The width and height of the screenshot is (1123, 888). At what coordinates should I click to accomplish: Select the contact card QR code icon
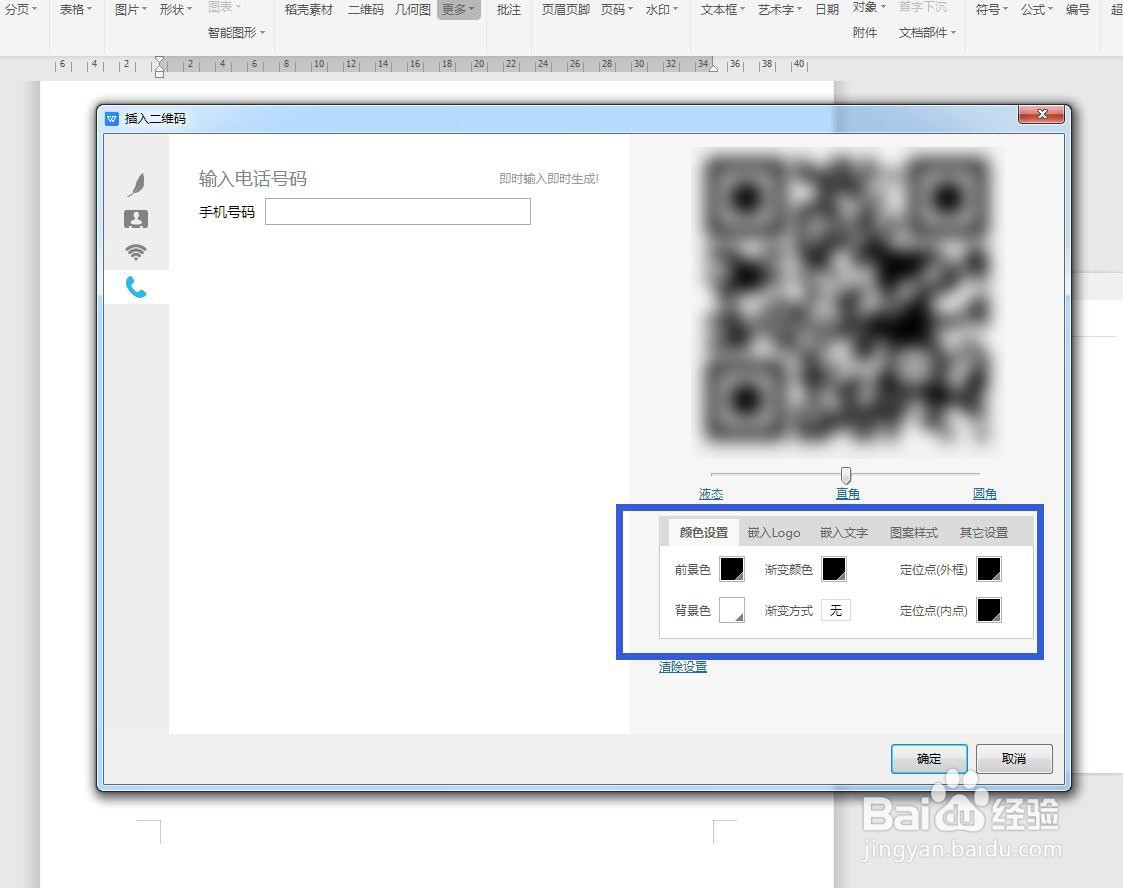[136, 218]
